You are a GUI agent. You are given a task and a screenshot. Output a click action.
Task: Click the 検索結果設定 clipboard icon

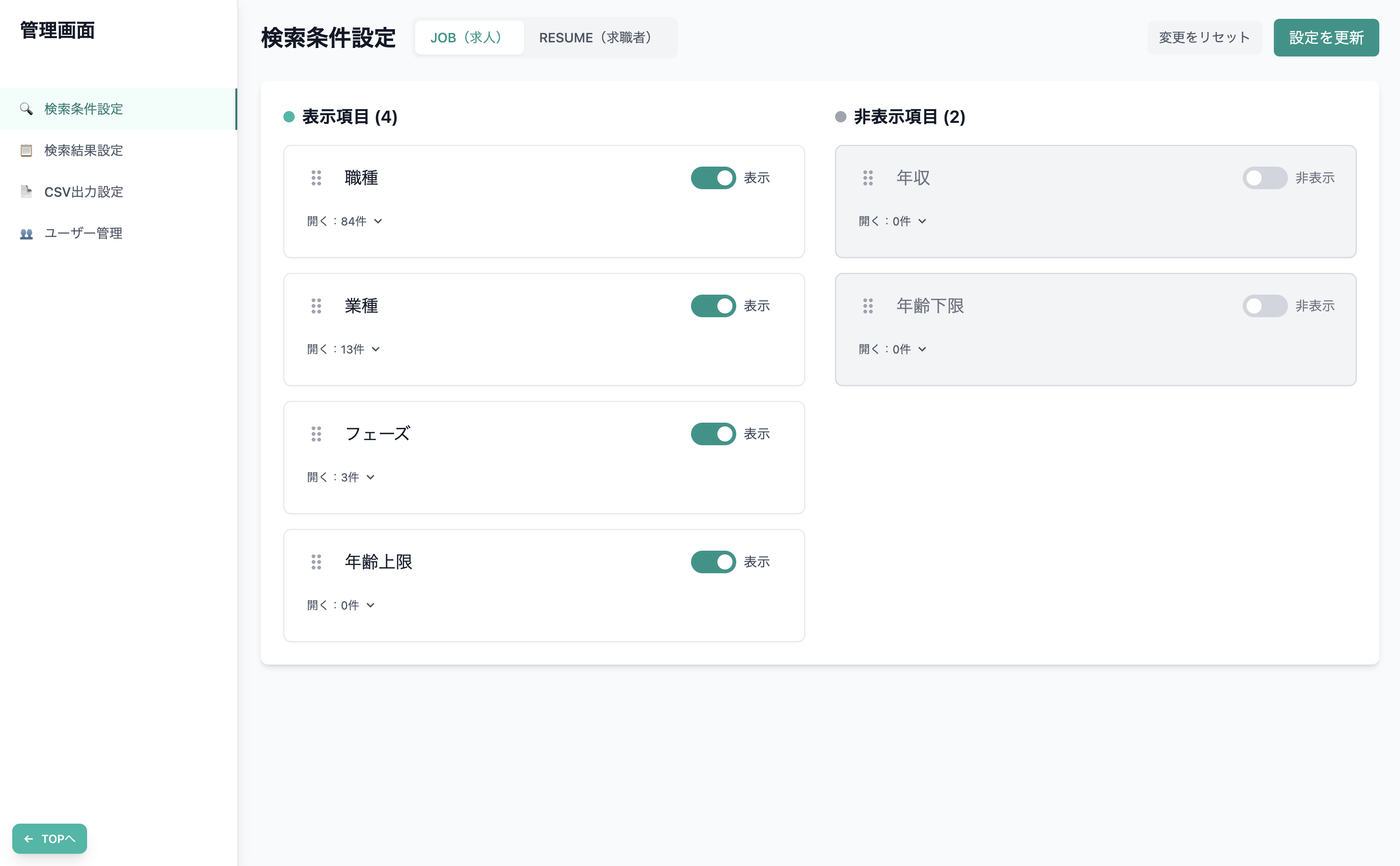point(26,150)
